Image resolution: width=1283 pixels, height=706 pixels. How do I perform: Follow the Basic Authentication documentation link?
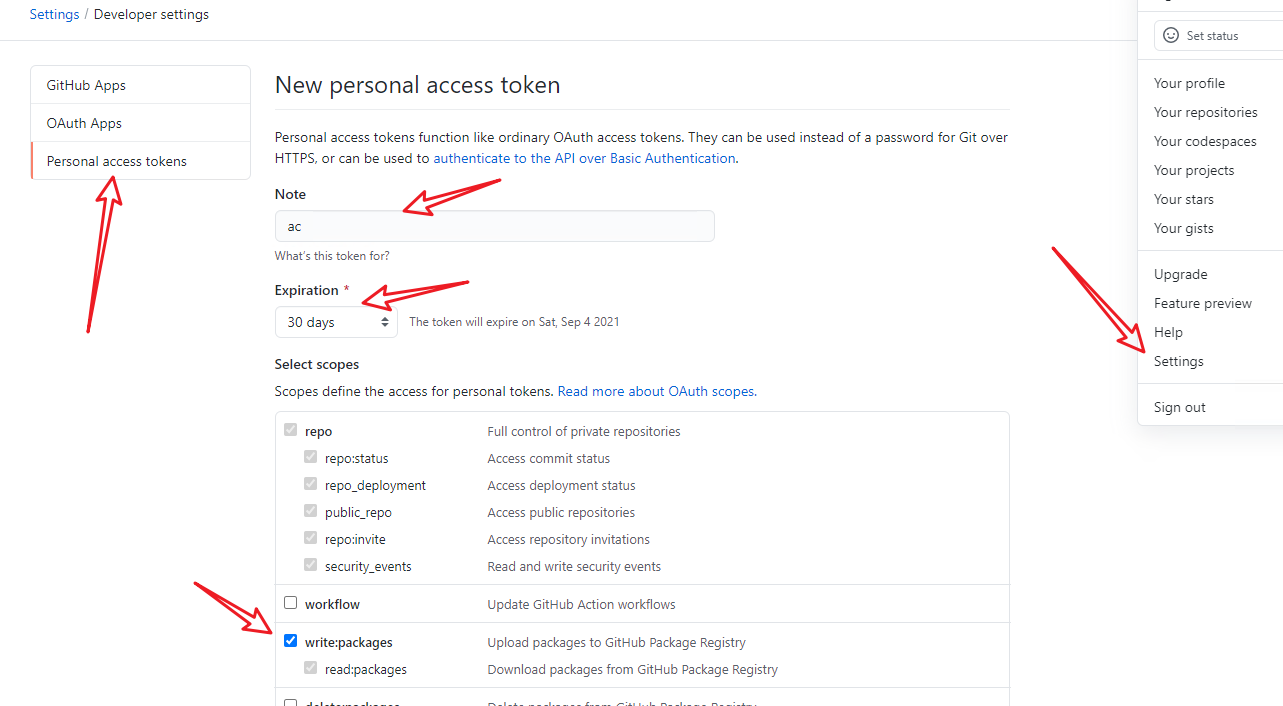click(582, 158)
